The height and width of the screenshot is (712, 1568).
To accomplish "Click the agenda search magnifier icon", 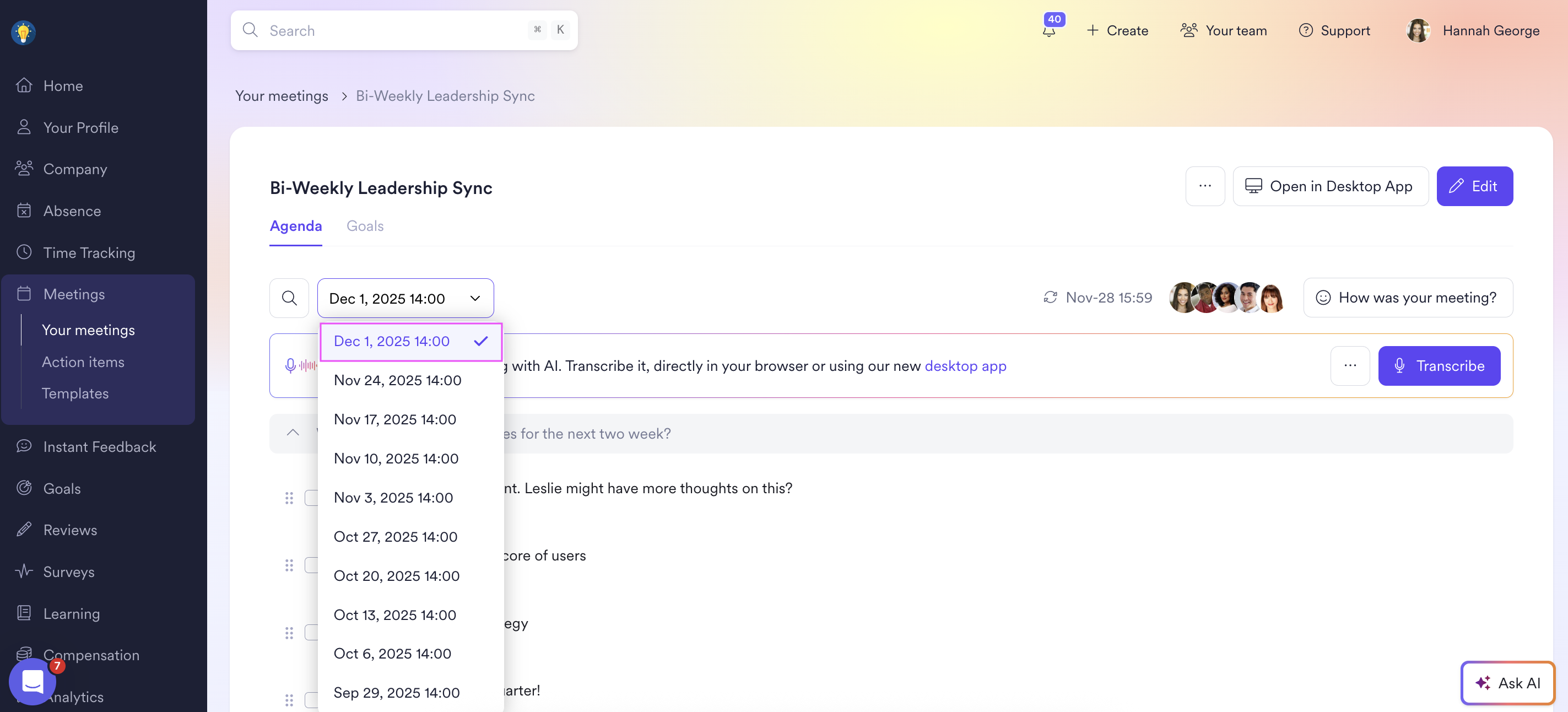I will tap(289, 298).
